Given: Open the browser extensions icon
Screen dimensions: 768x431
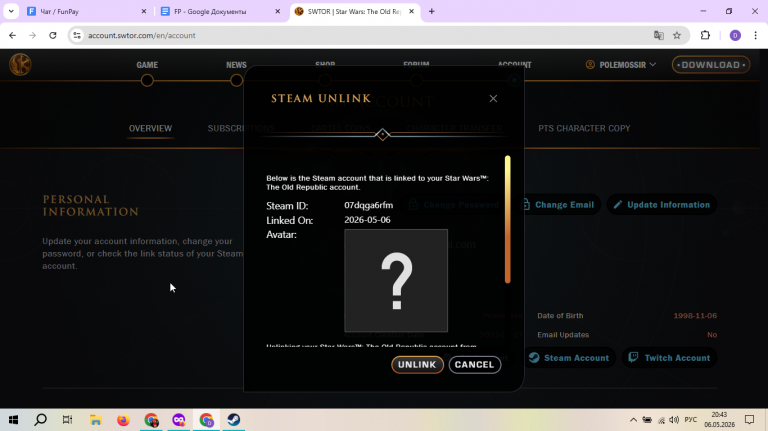Looking at the screenshot, I should click(x=705, y=35).
